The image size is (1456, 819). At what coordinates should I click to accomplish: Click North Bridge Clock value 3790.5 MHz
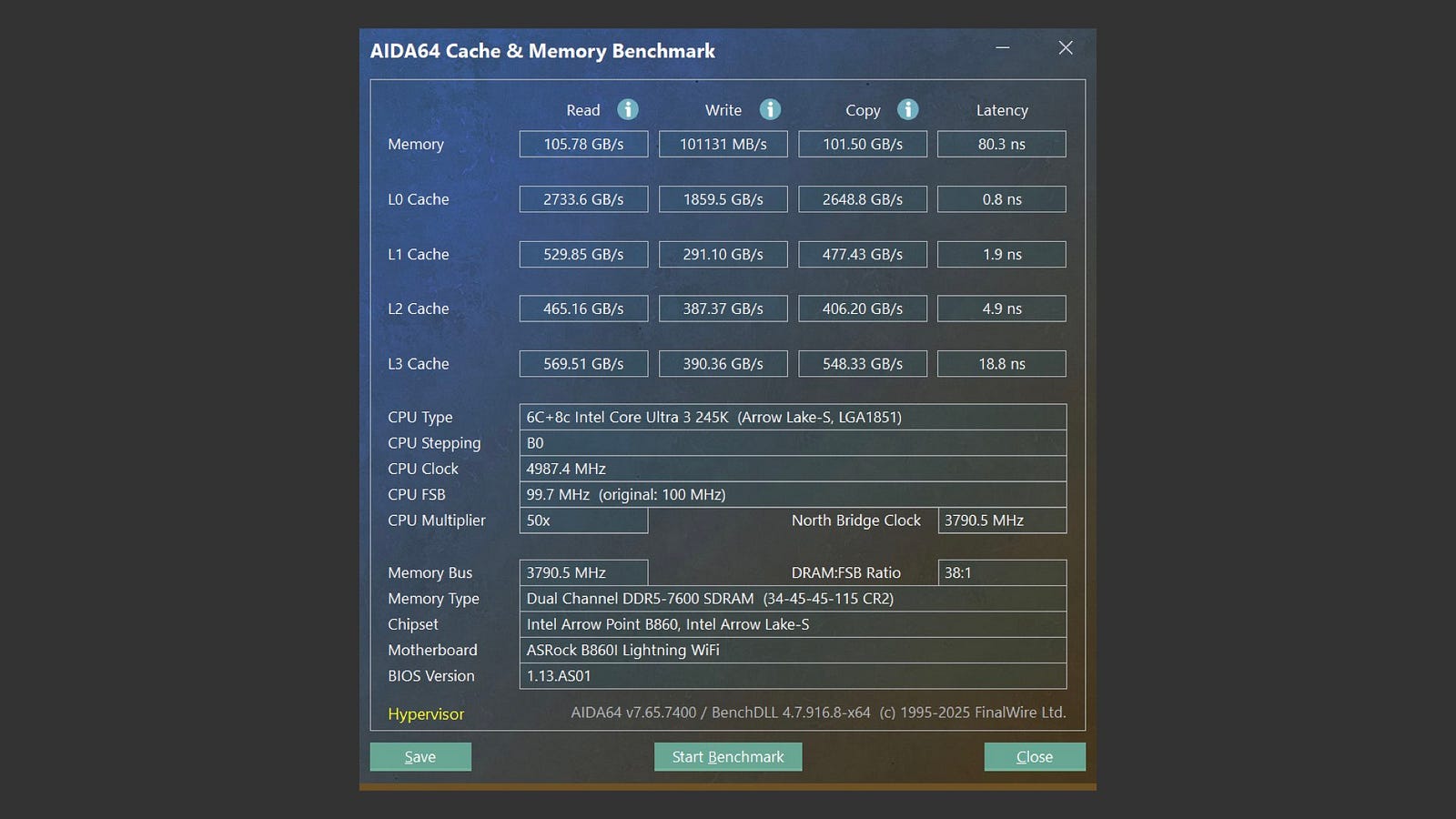tap(1002, 521)
